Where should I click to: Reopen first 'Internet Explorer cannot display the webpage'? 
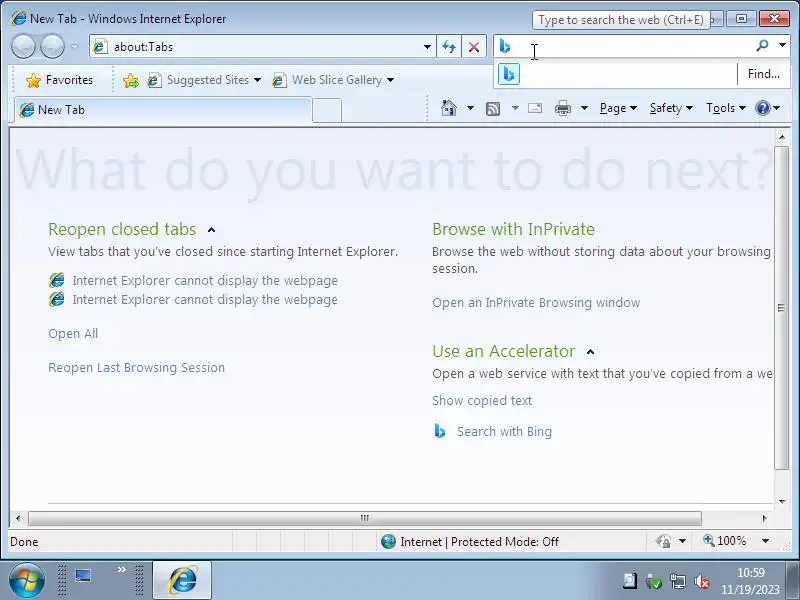pos(205,281)
